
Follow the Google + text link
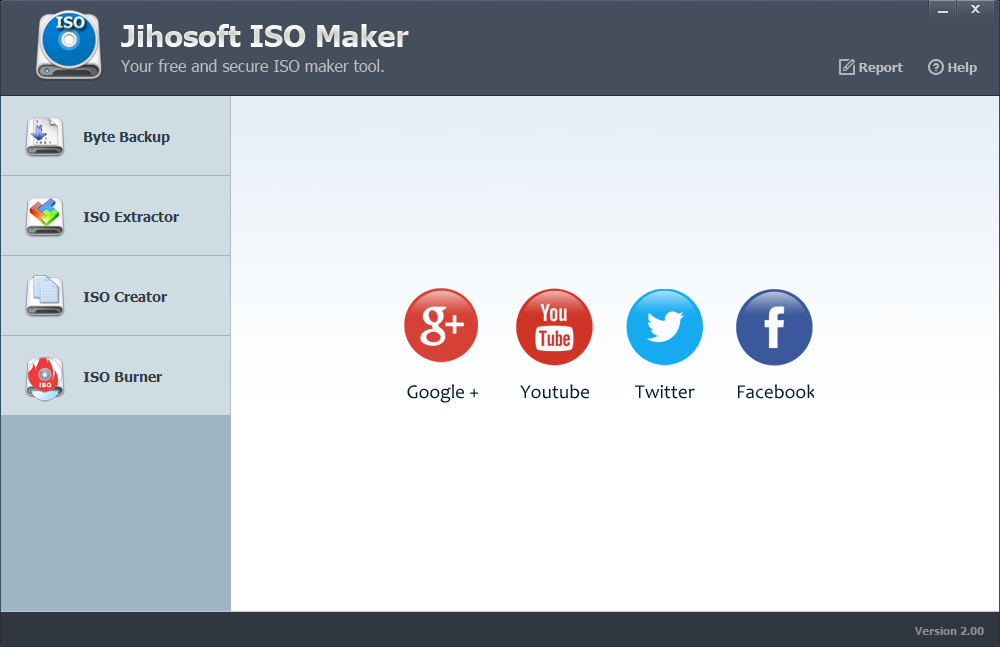(442, 392)
